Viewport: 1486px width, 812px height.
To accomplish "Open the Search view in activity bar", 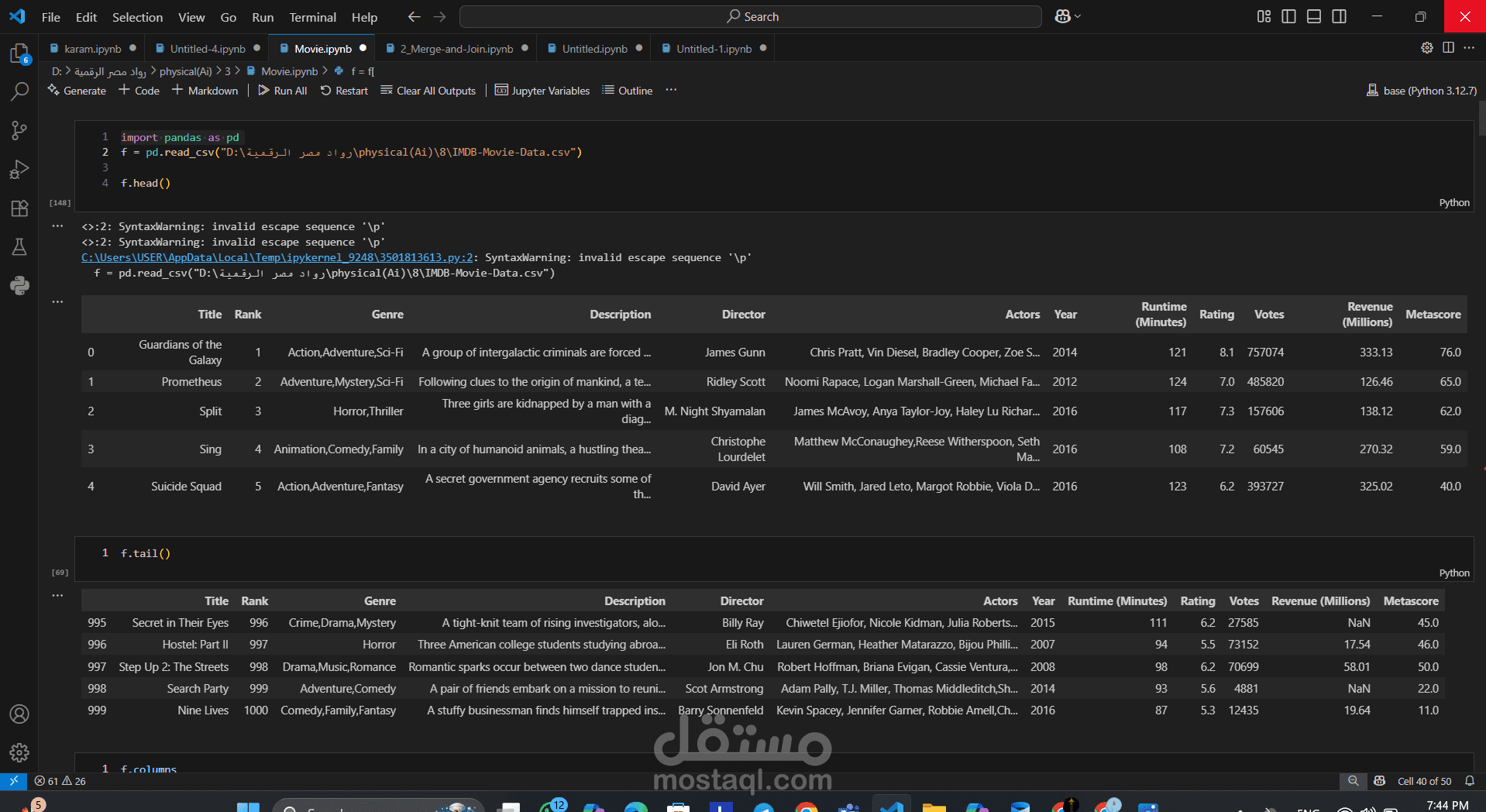I will pyautogui.click(x=19, y=91).
